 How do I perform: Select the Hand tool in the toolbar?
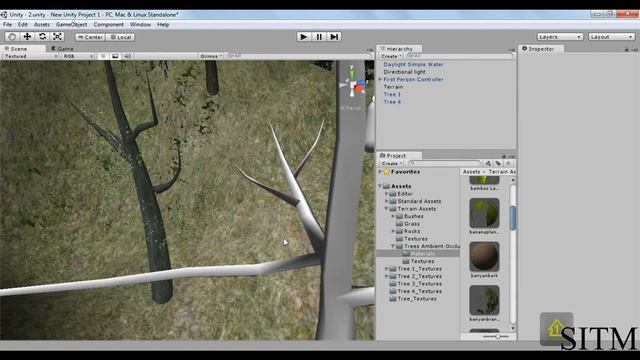click(12, 37)
